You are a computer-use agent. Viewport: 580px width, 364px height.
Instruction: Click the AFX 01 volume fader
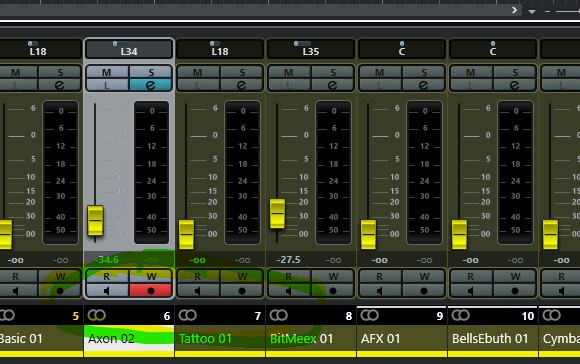pyautogui.click(x=368, y=235)
